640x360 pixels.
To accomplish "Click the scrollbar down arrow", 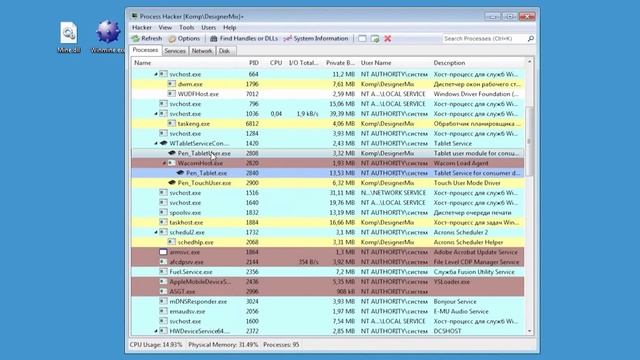I will click(529, 331).
